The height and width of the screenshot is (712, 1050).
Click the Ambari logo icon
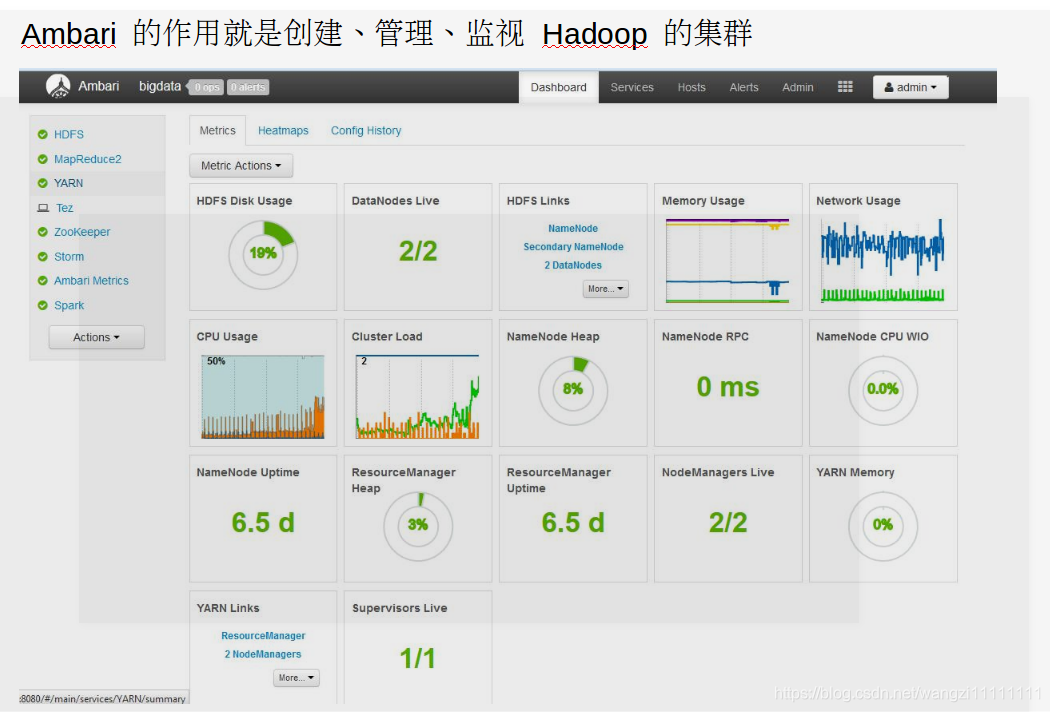click(x=58, y=86)
